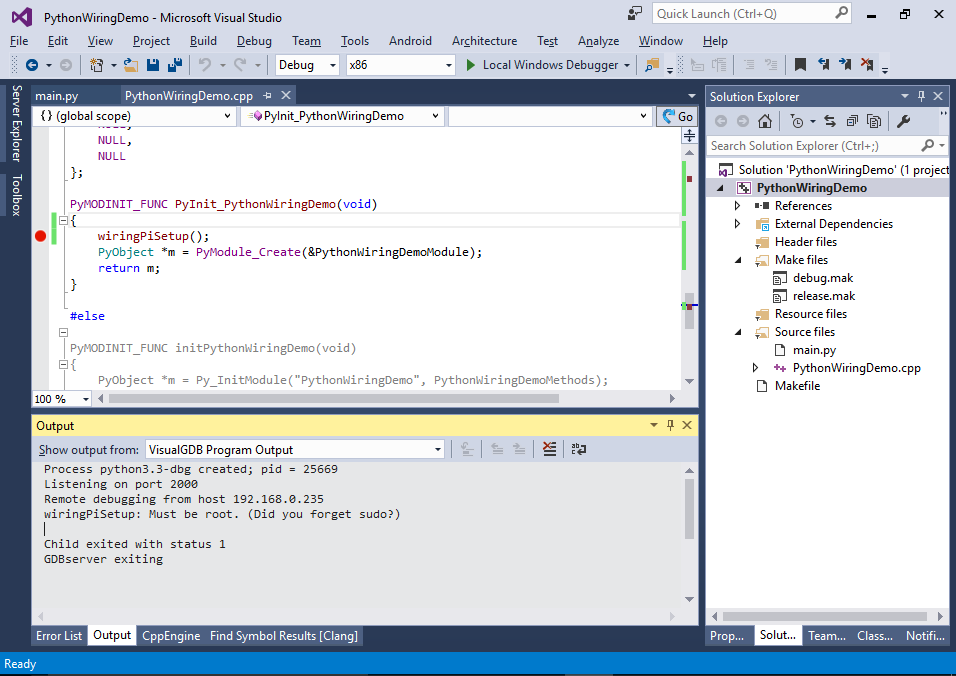956x676 pixels.
Task: Start Local Windows Debugger
Action: click(x=546, y=65)
